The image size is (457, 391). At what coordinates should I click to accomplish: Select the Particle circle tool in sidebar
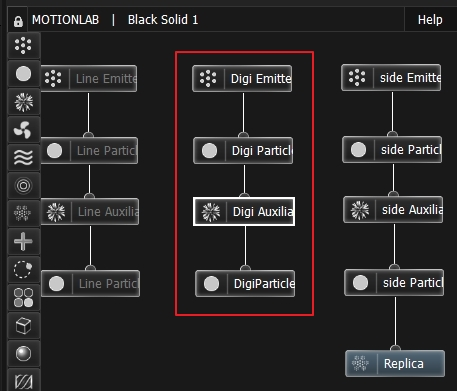pos(23,74)
